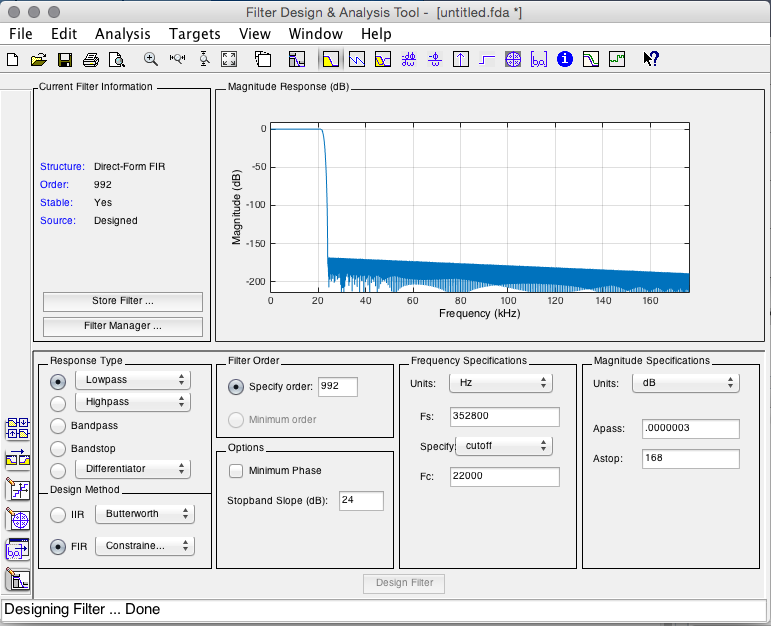Click the Print toolbar icon
Viewport: 771px width, 626px height.
coord(91,60)
